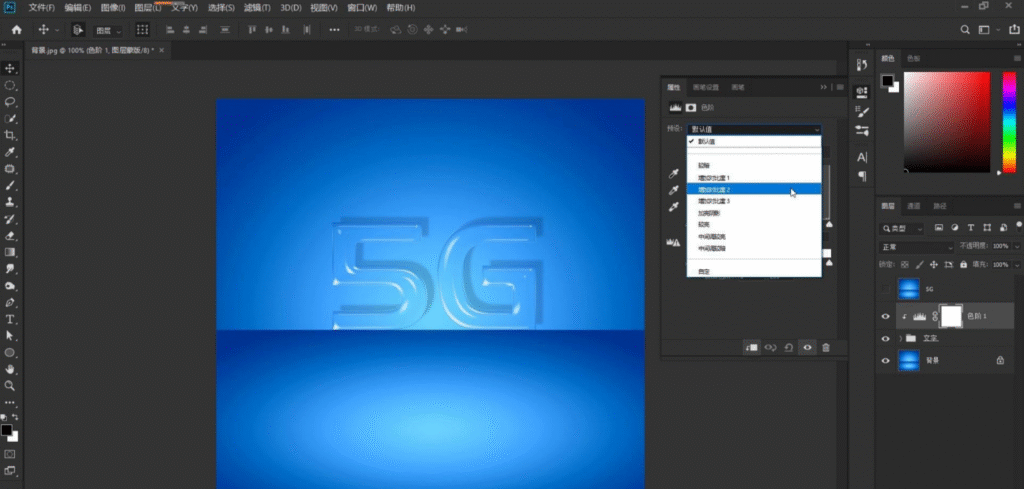Choose 增加对比度 1 from preset list
This screenshot has height=489, width=1024.
754,178
